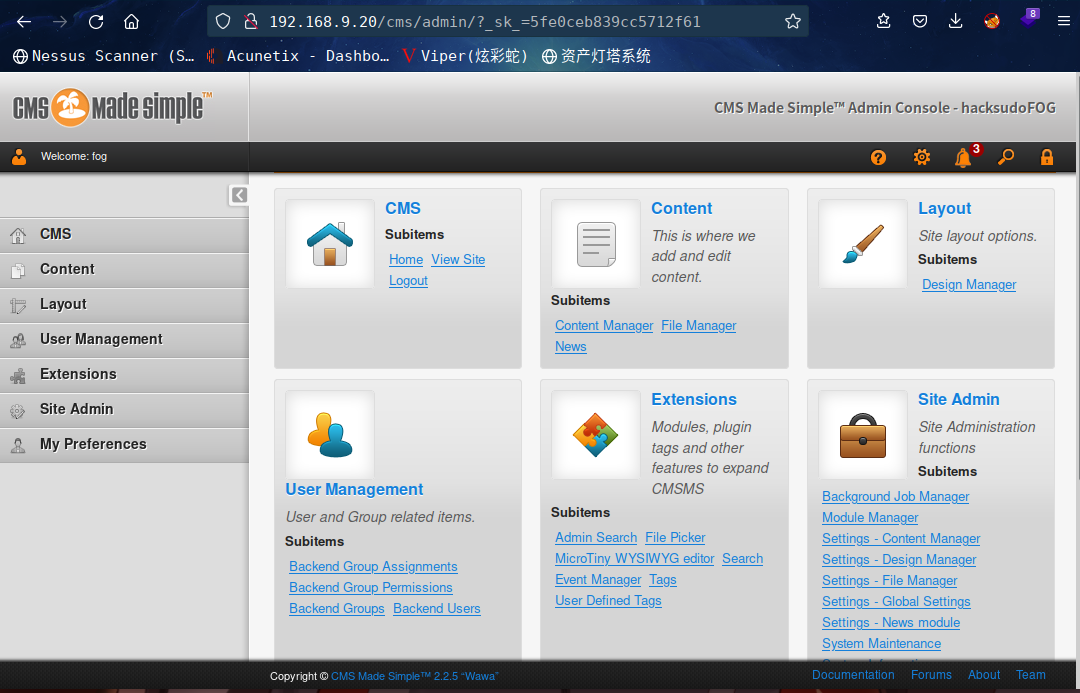Open the notifications bell icon
Viewport: 1080px width, 693px height.
click(963, 158)
